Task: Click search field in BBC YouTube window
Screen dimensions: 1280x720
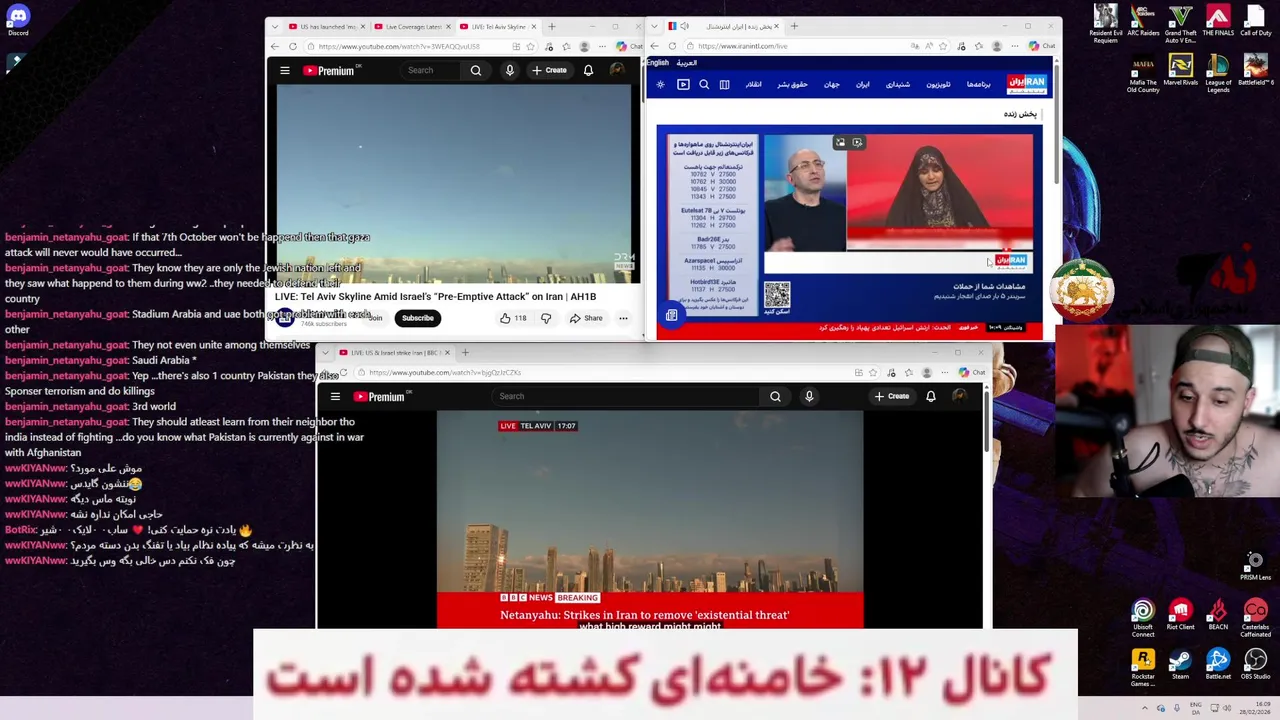Action: click(628, 396)
